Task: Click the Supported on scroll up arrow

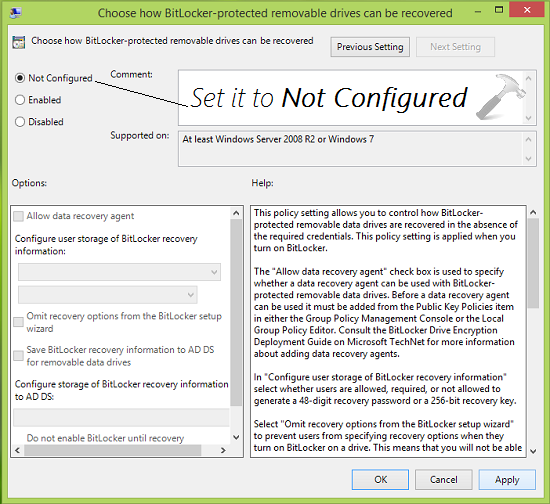Action: coord(529,139)
